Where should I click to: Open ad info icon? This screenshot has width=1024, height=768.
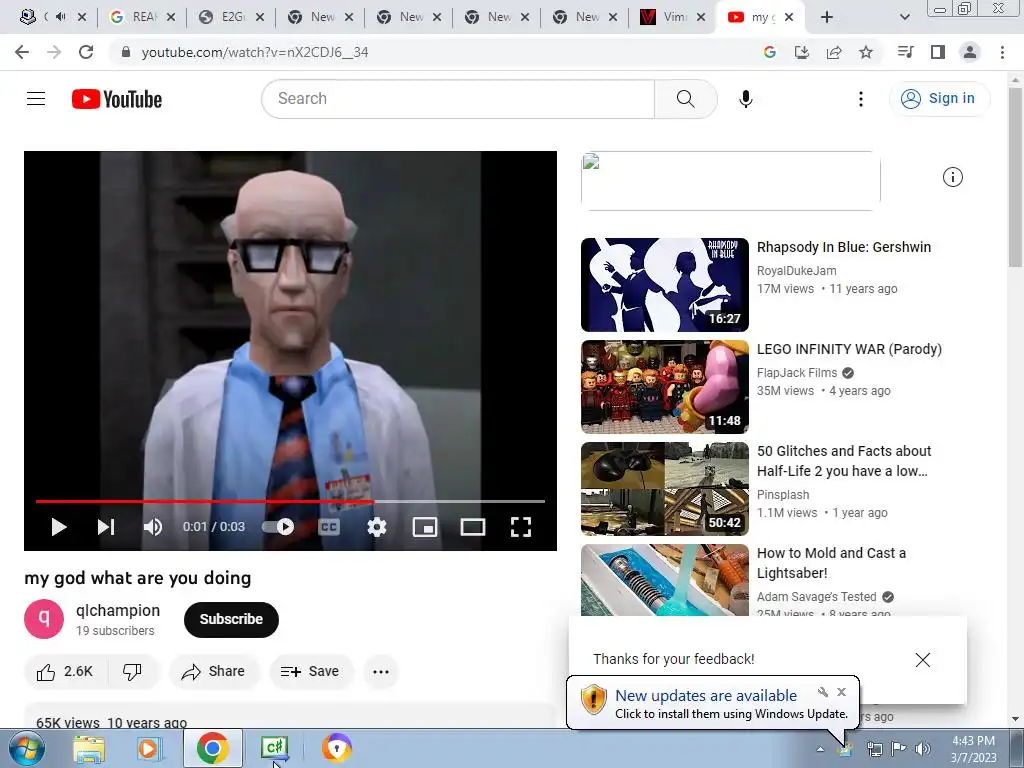(953, 177)
